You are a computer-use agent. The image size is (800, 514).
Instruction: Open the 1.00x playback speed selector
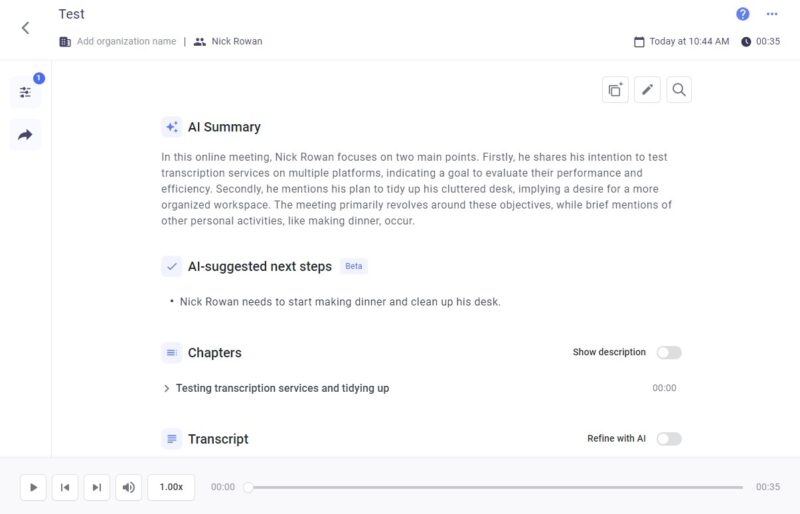pyautogui.click(x=171, y=487)
